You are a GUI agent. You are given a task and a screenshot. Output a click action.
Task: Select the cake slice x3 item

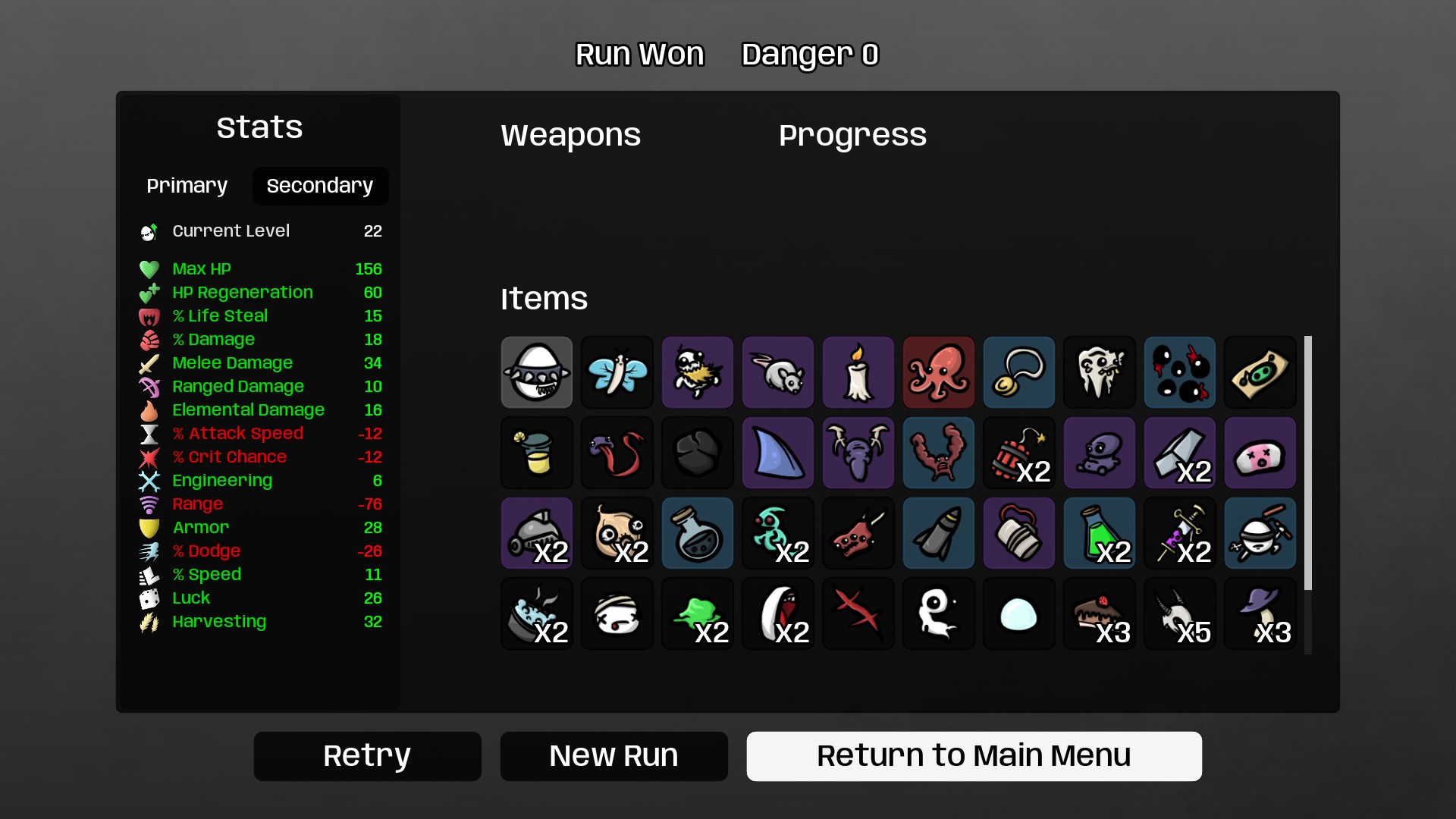tap(1100, 613)
